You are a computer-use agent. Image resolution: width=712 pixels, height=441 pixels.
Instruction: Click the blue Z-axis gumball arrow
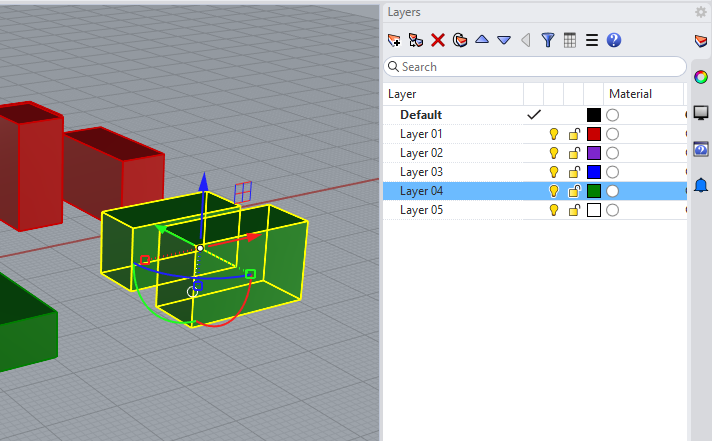click(x=204, y=182)
